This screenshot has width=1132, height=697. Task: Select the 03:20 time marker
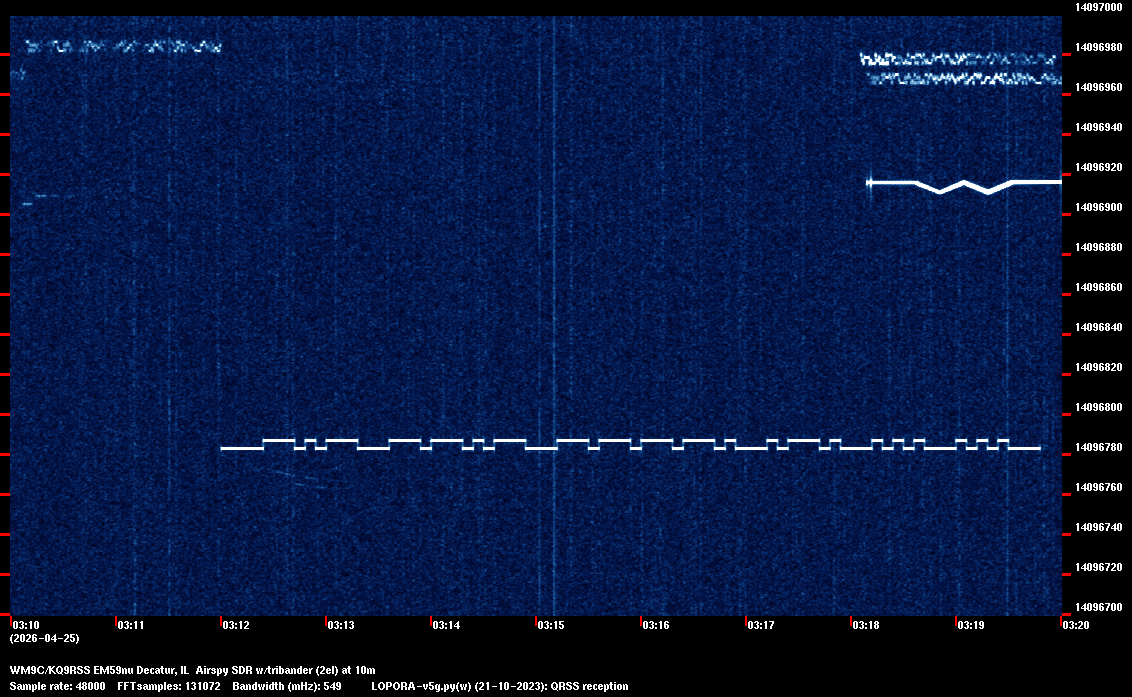click(x=1076, y=625)
